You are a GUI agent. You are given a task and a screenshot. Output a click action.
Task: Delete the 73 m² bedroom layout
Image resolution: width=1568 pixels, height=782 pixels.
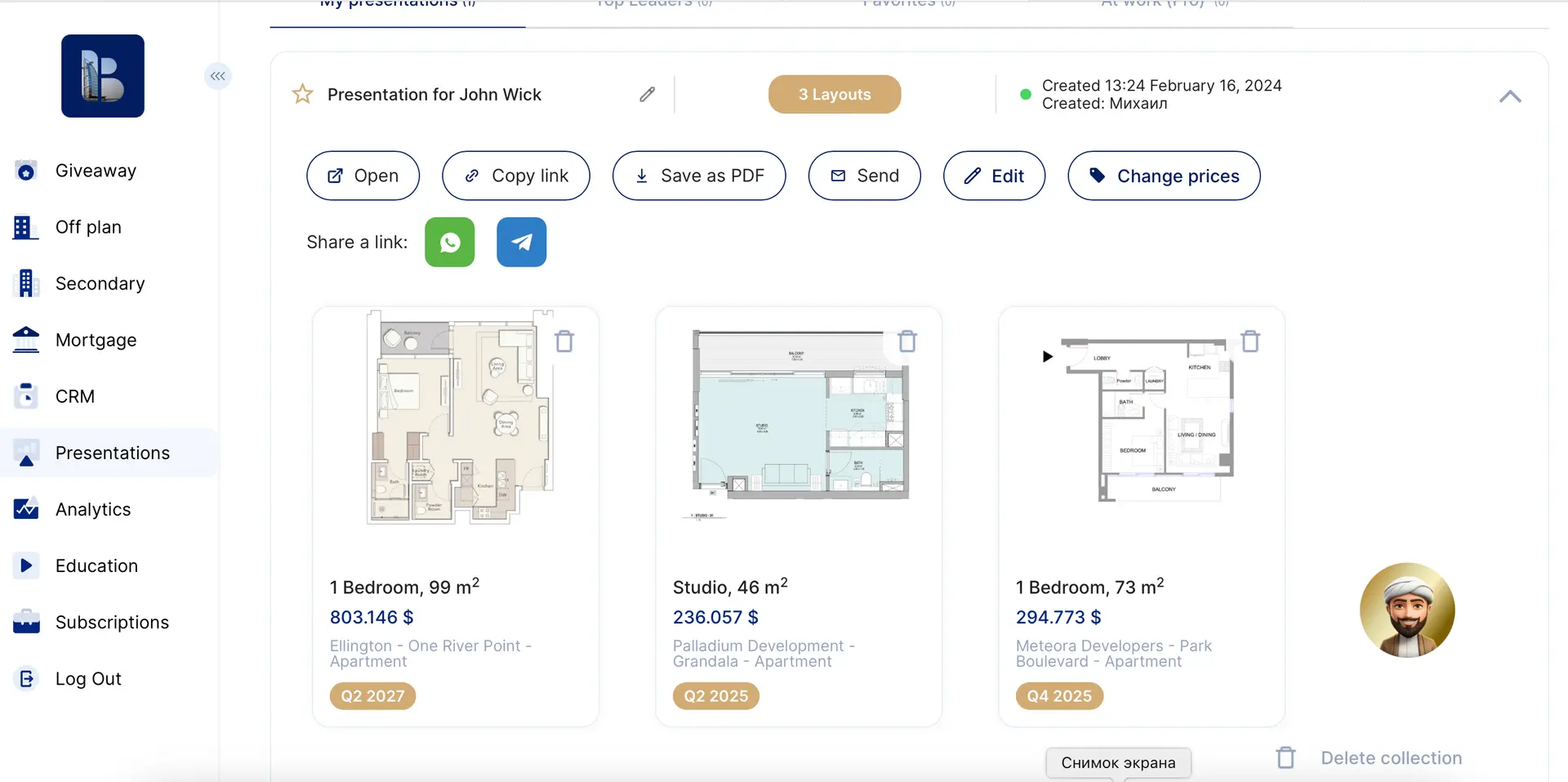point(1250,341)
